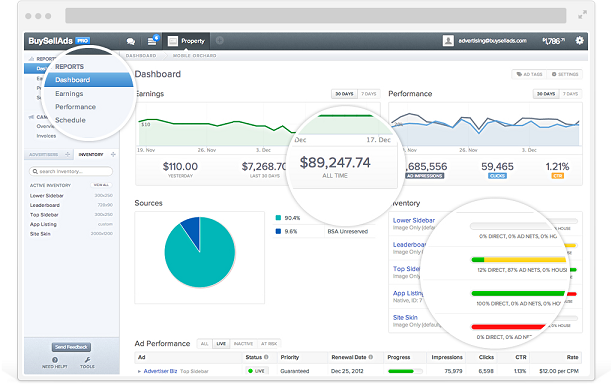Click the dashboard Settings button
Viewport: 612px width, 384px height.
[x=565, y=74]
